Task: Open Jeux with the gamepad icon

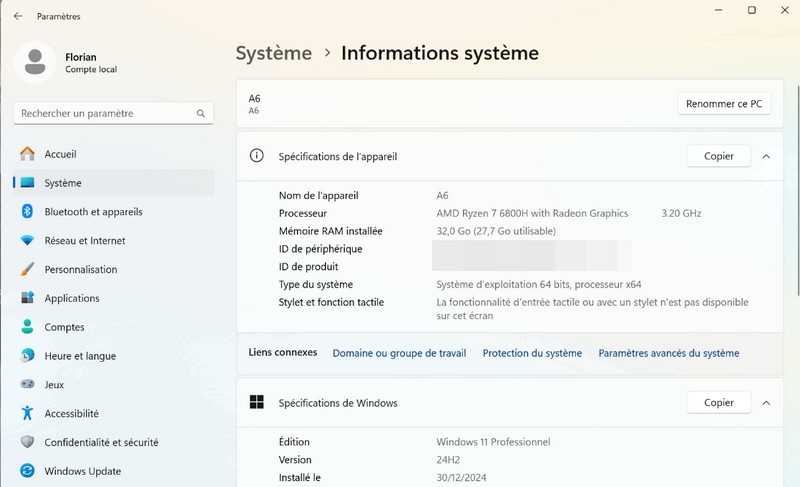Action: 27,385
